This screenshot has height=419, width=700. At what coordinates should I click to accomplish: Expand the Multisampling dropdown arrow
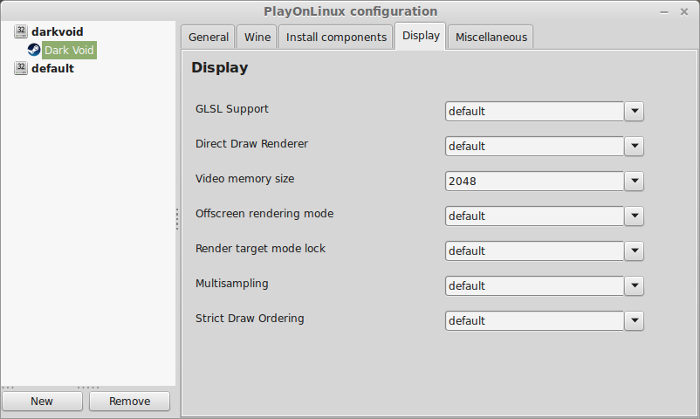click(x=634, y=286)
